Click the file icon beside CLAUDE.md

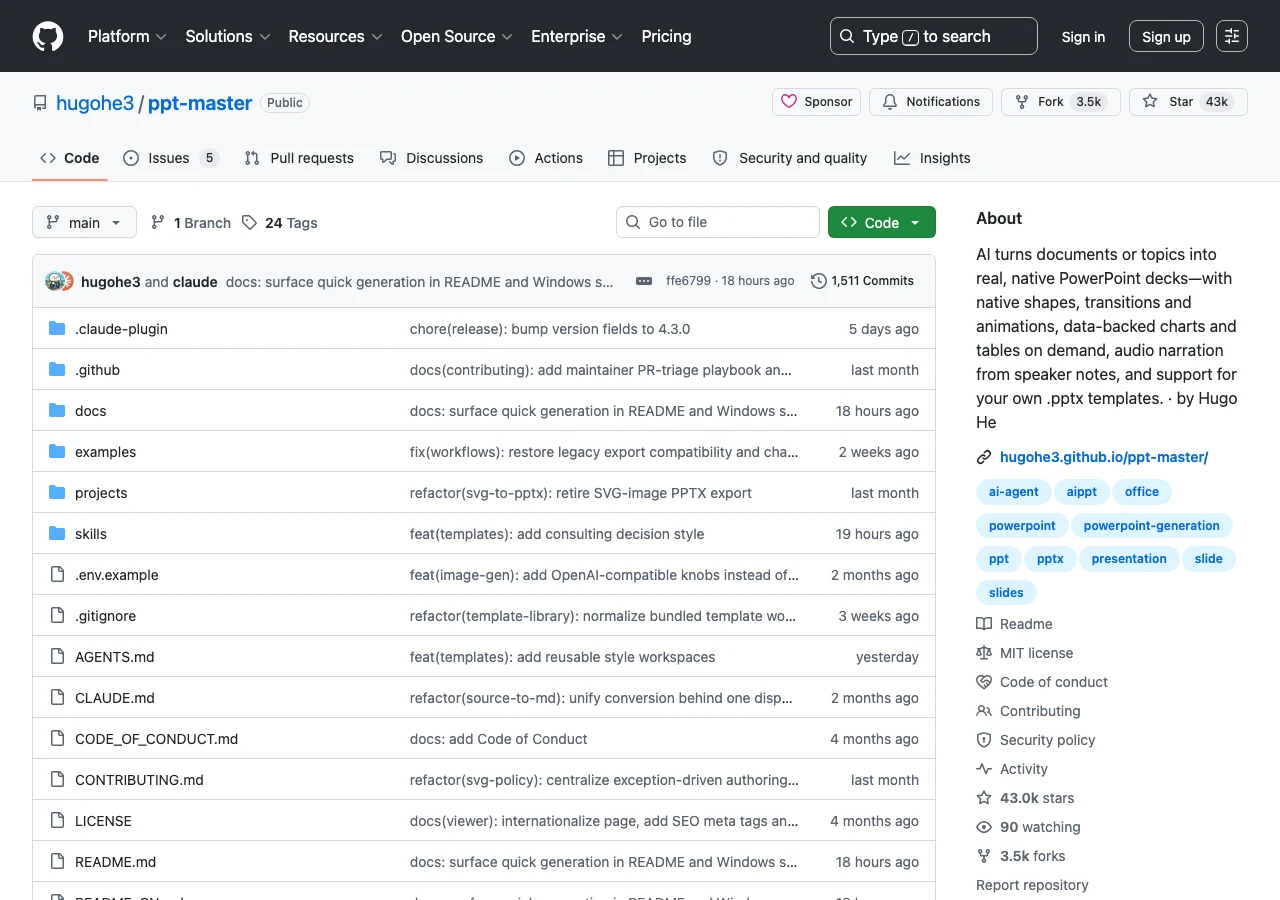[57, 698]
